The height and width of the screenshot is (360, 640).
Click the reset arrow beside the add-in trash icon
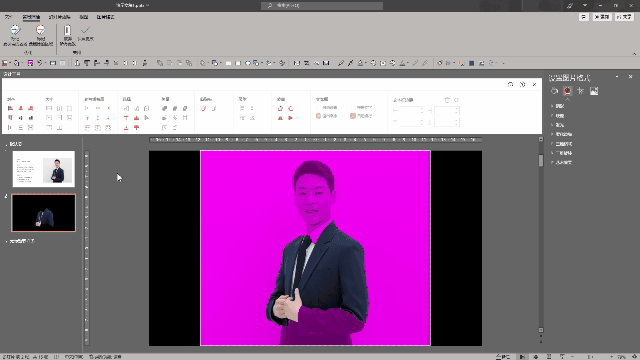point(456,100)
